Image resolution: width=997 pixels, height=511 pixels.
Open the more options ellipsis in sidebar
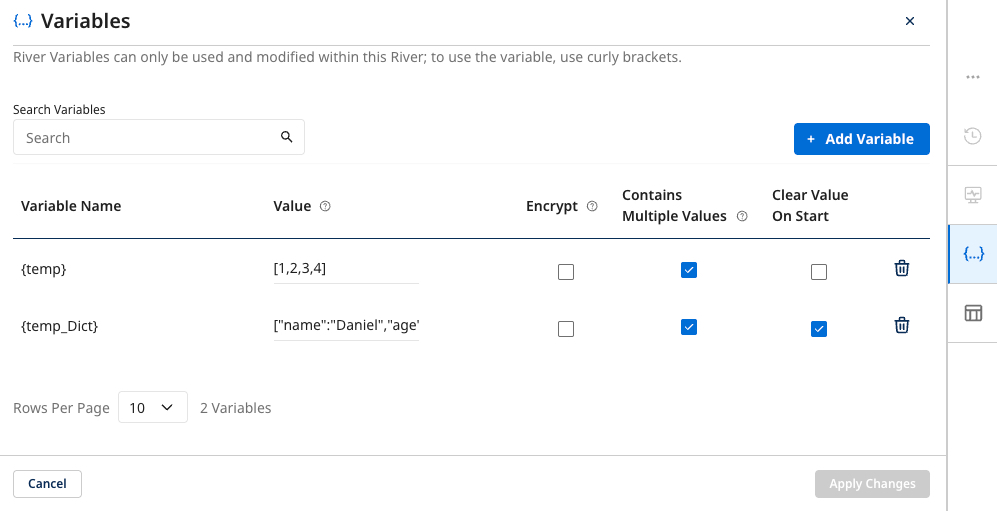tap(972, 77)
